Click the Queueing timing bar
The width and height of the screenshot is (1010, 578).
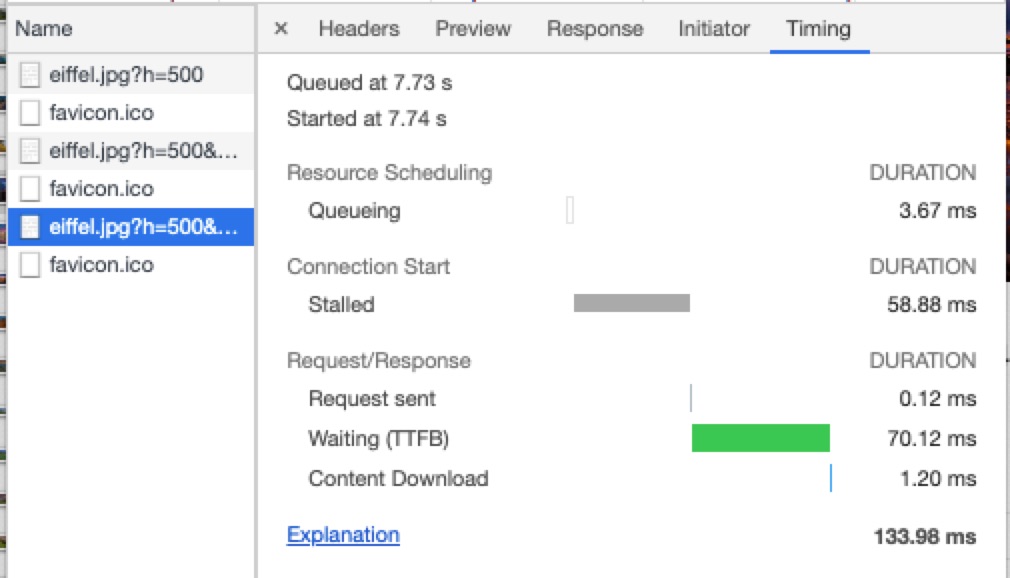570,211
